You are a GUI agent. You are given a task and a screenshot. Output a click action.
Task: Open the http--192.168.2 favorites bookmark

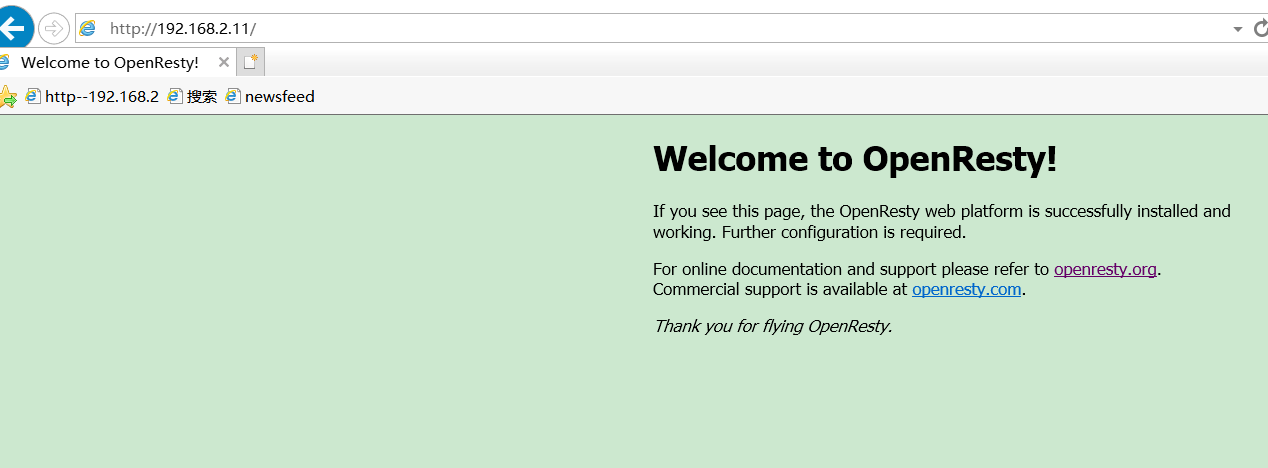92,97
